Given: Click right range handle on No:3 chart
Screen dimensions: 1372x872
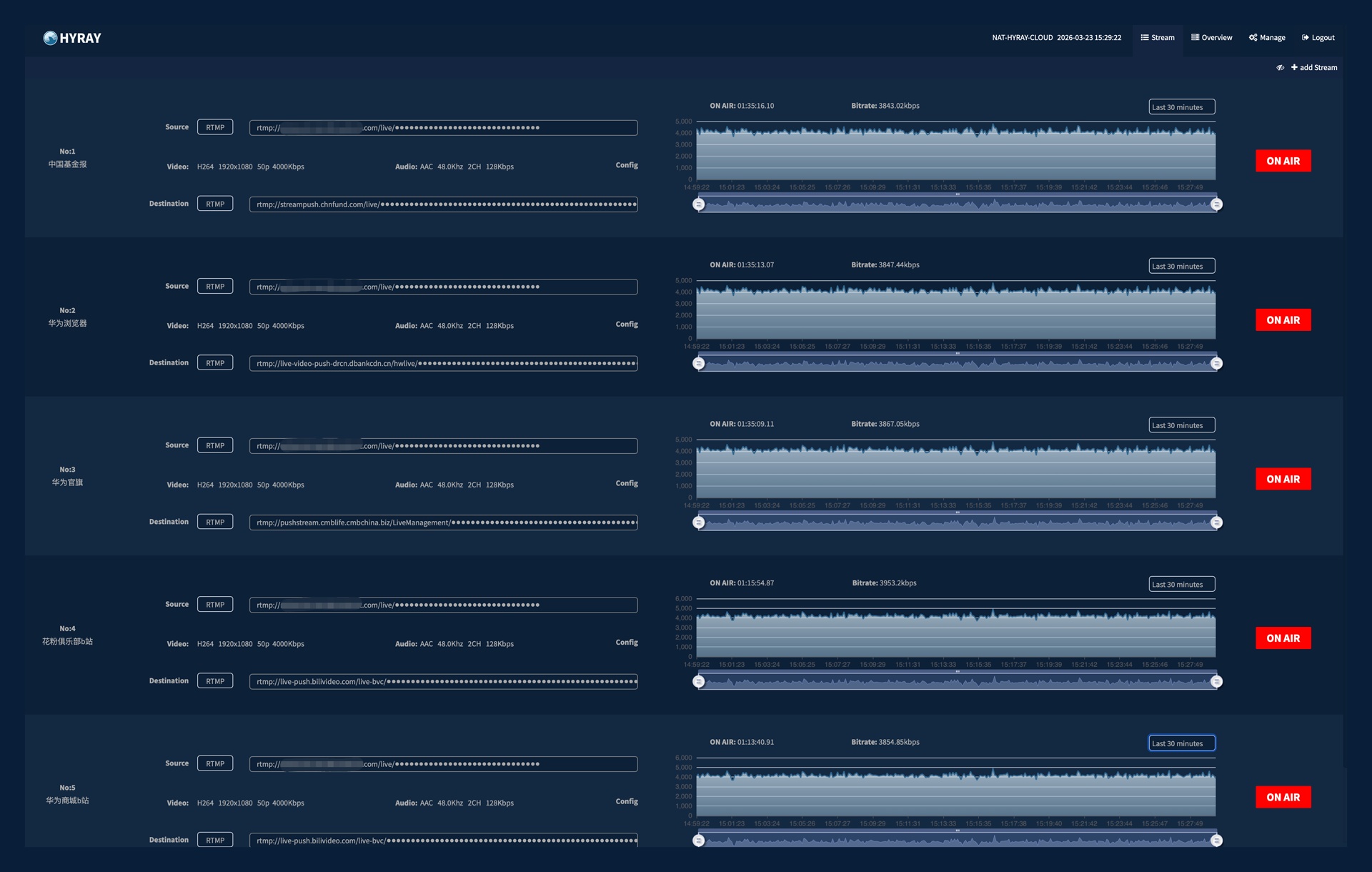Looking at the screenshot, I should click(1216, 522).
